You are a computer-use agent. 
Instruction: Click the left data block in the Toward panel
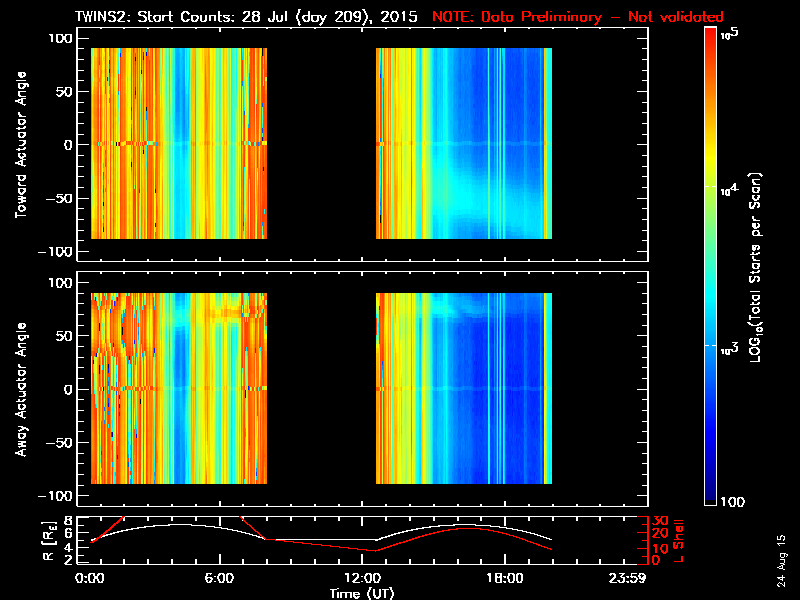click(x=179, y=143)
